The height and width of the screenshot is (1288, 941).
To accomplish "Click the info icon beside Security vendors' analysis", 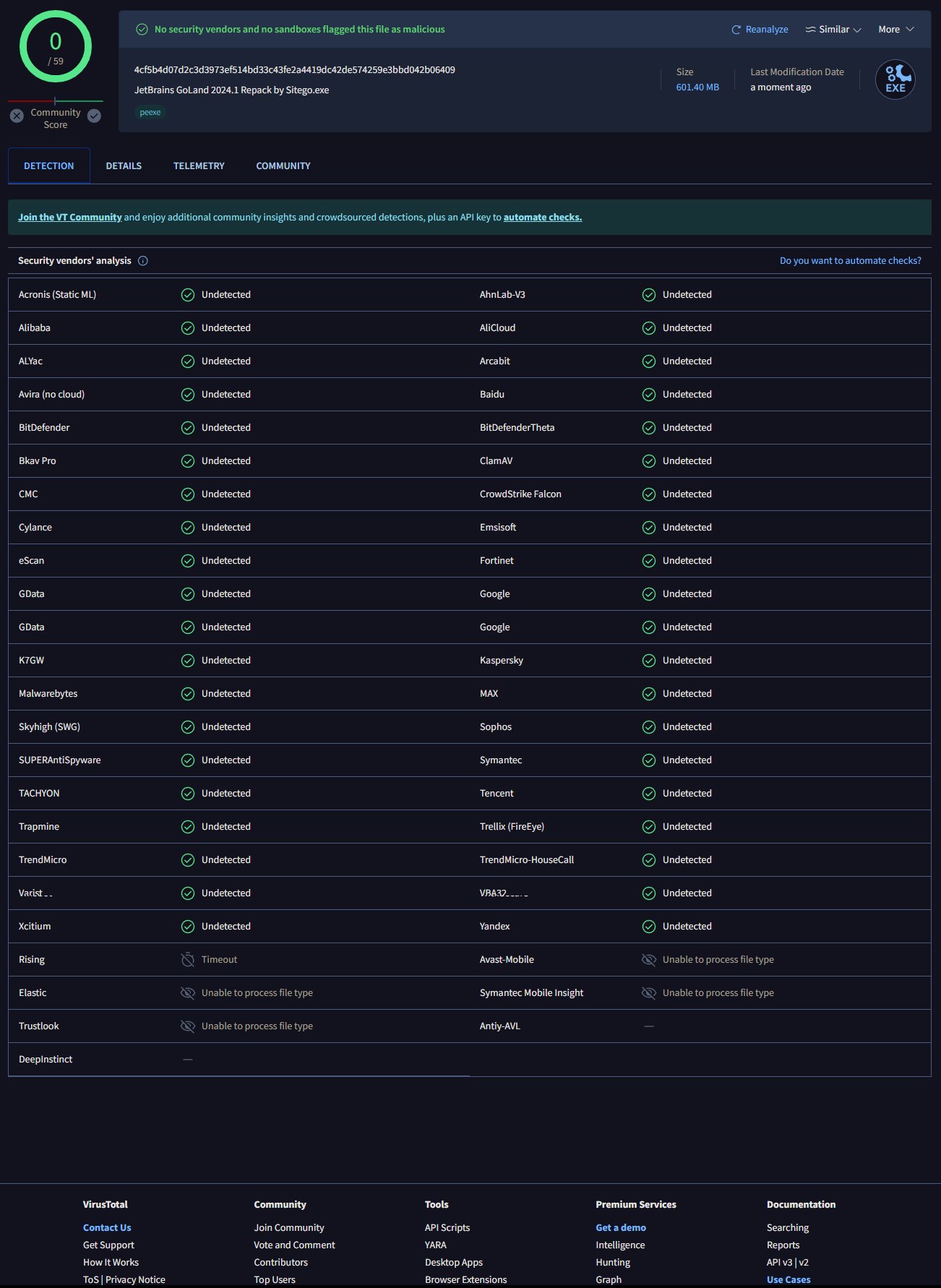I will tap(143, 261).
